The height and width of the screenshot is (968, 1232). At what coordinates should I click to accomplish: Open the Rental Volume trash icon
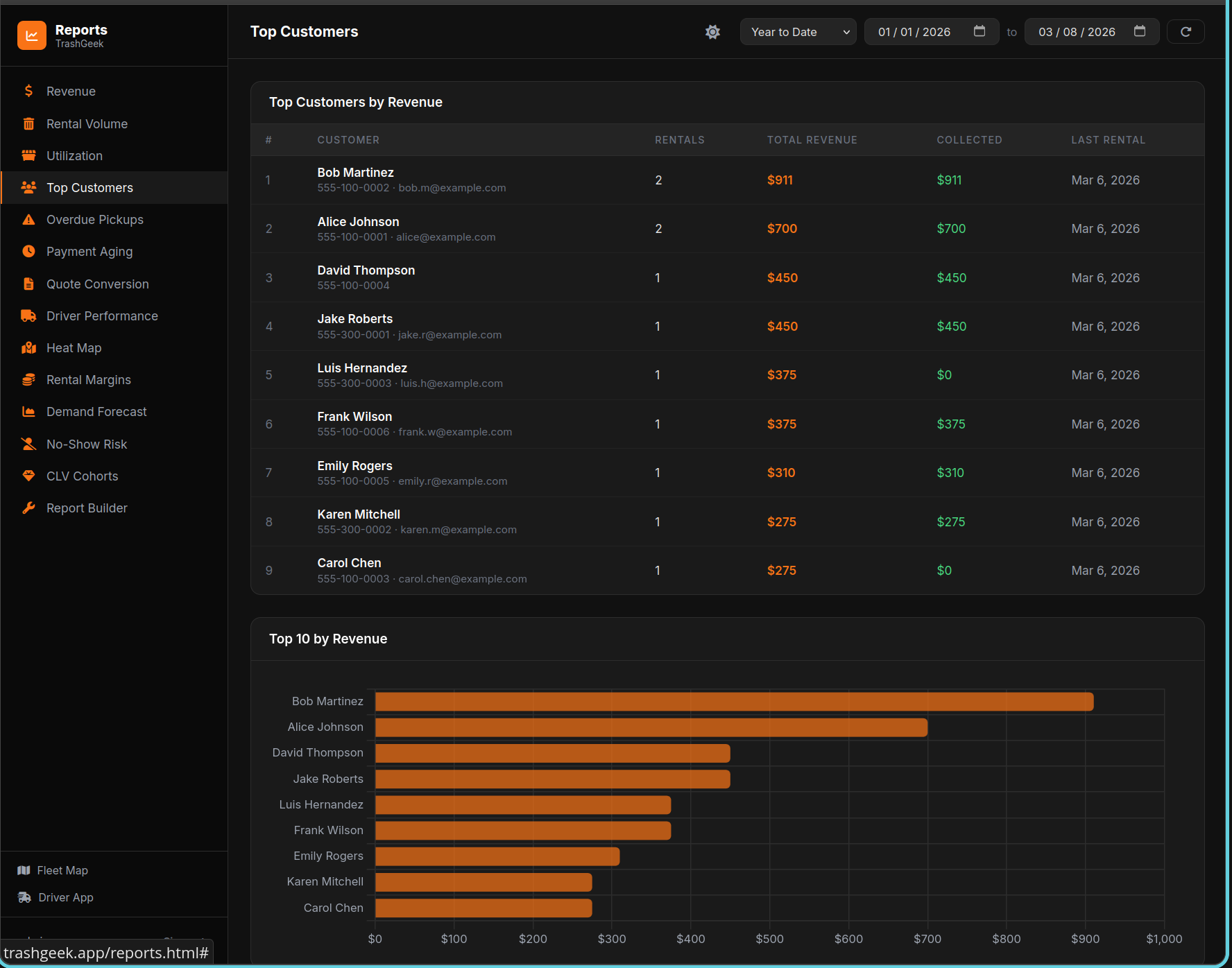coord(28,123)
